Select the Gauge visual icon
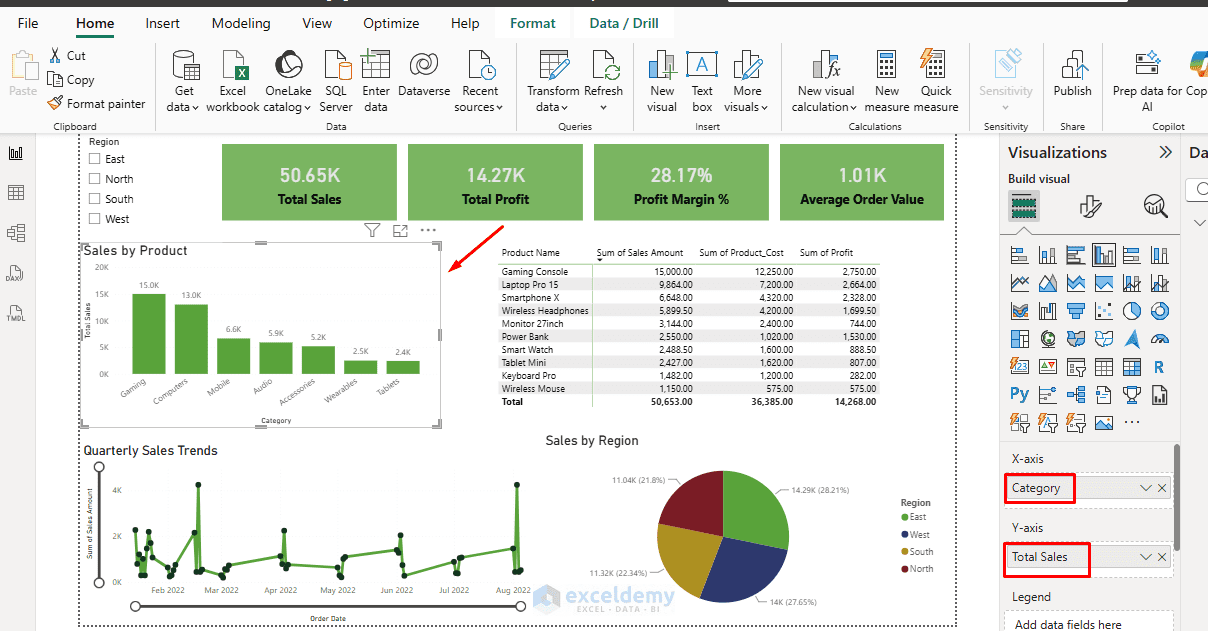The height and width of the screenshot is (631, 1208). [x=1160, y=339]
